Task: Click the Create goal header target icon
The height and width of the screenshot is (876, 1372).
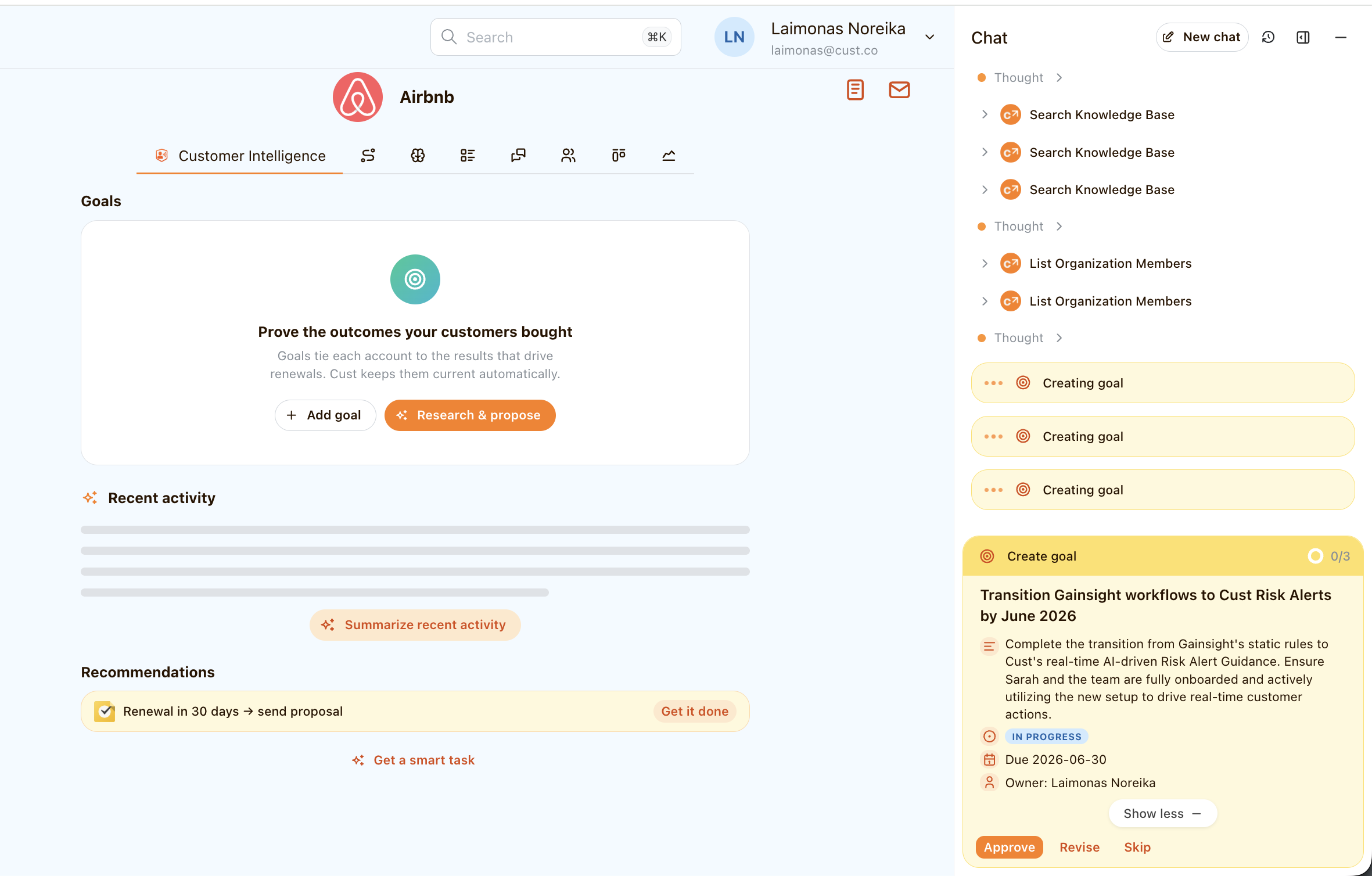Action: pyautogui.click(x=987, y=557)
